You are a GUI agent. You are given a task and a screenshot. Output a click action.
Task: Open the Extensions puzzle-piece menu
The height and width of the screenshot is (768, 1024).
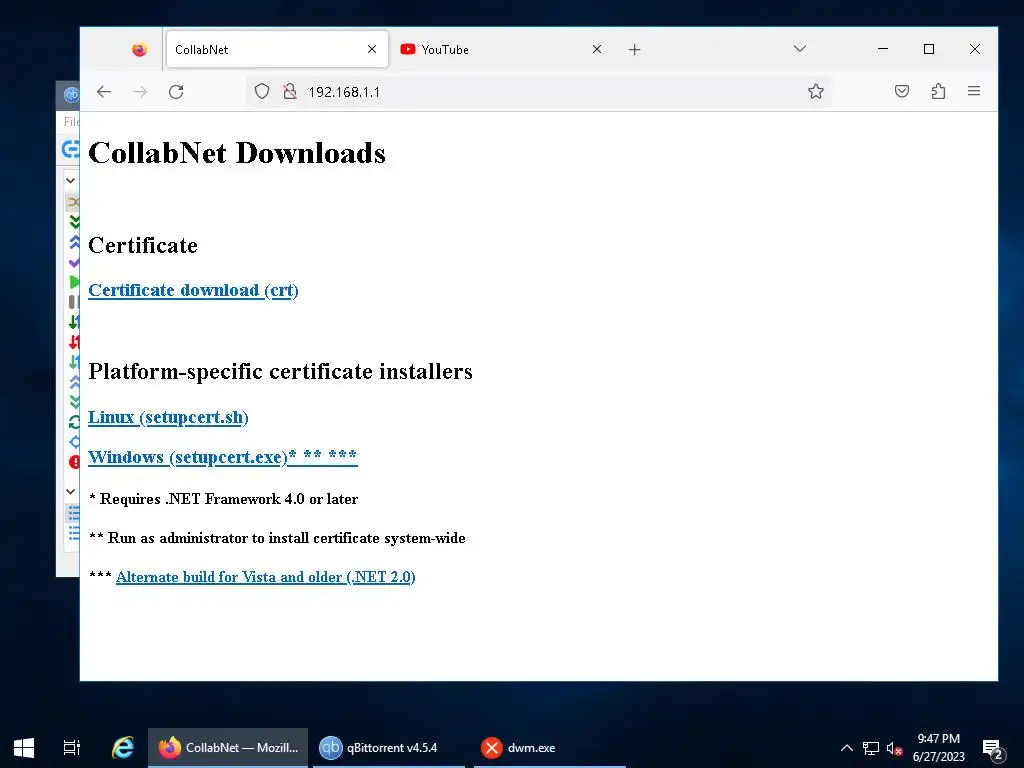938,91
